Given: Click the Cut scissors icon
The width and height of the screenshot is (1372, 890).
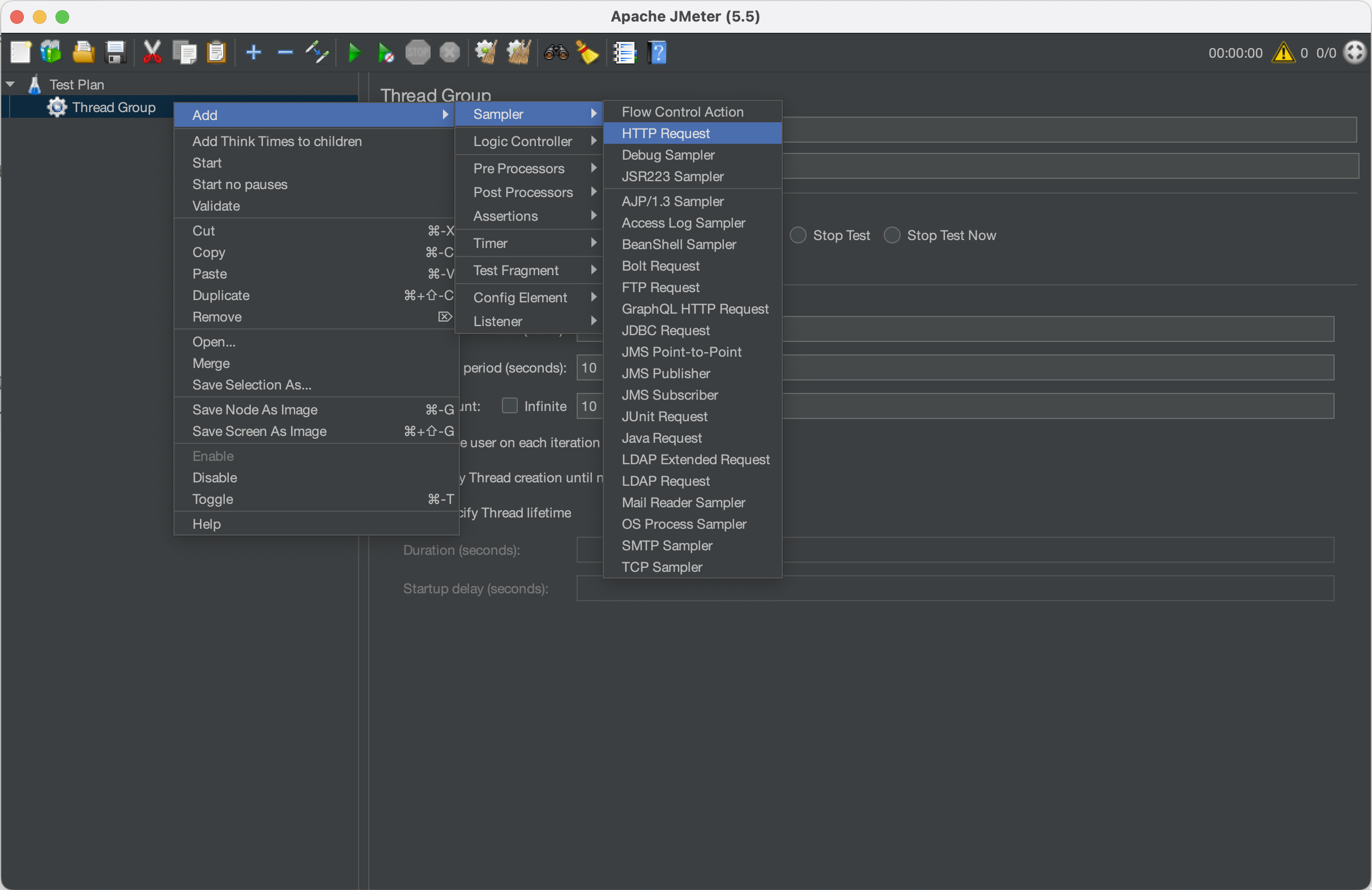Looking at the screenshot, I should click(x=152, y=53).
